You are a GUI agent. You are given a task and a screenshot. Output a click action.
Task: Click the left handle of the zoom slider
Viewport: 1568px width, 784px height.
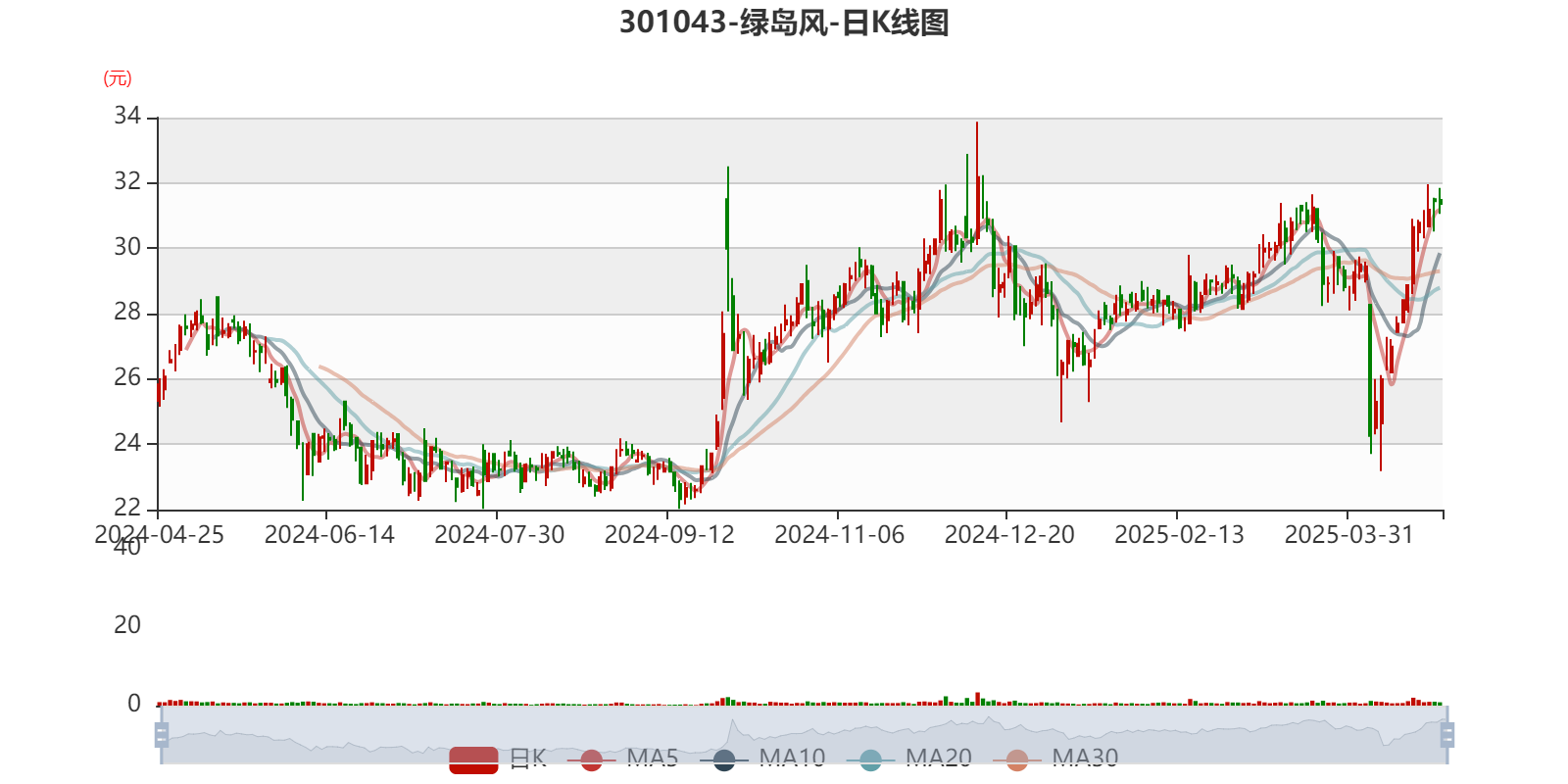(162, 735)
